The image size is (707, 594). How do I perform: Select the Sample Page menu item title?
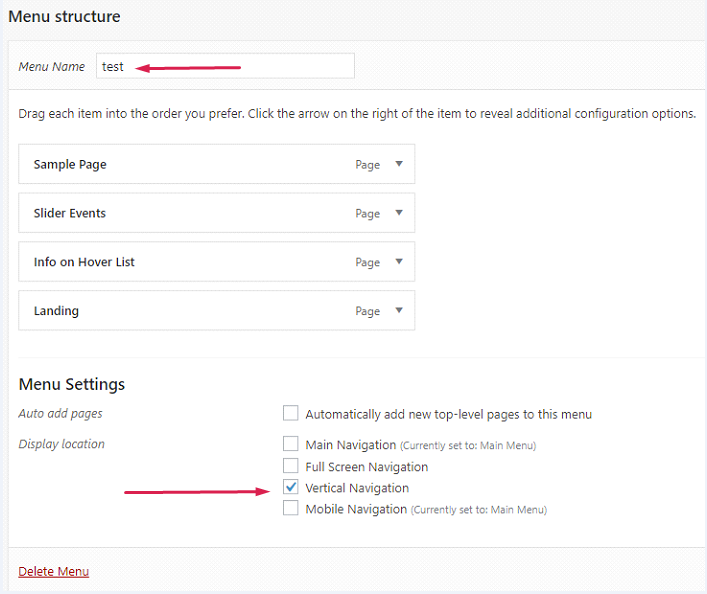[70, 164]
